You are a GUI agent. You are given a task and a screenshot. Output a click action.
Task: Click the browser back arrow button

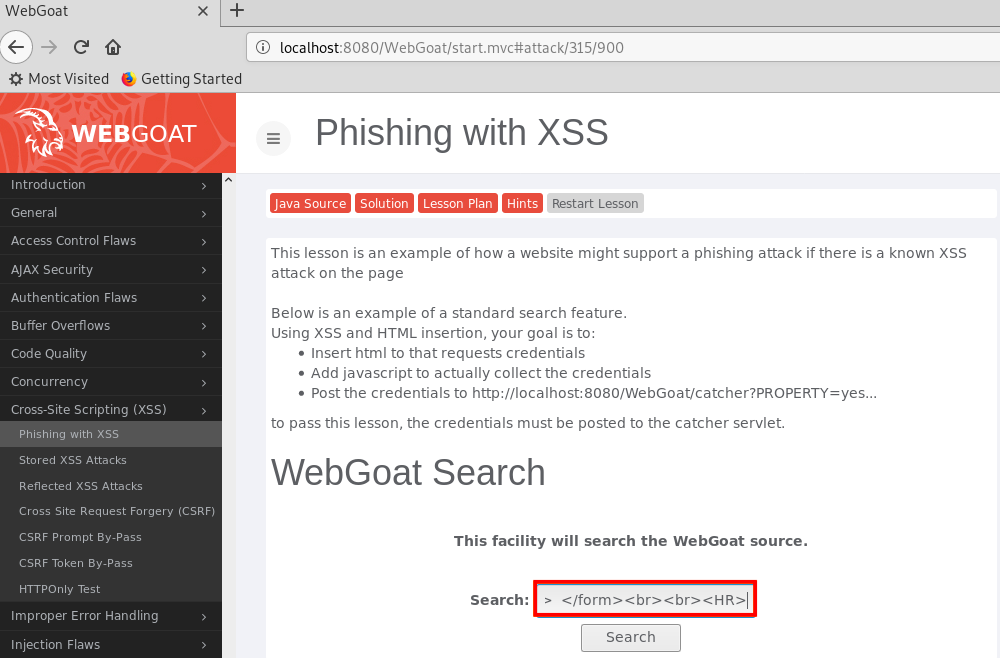click(16, 47)
